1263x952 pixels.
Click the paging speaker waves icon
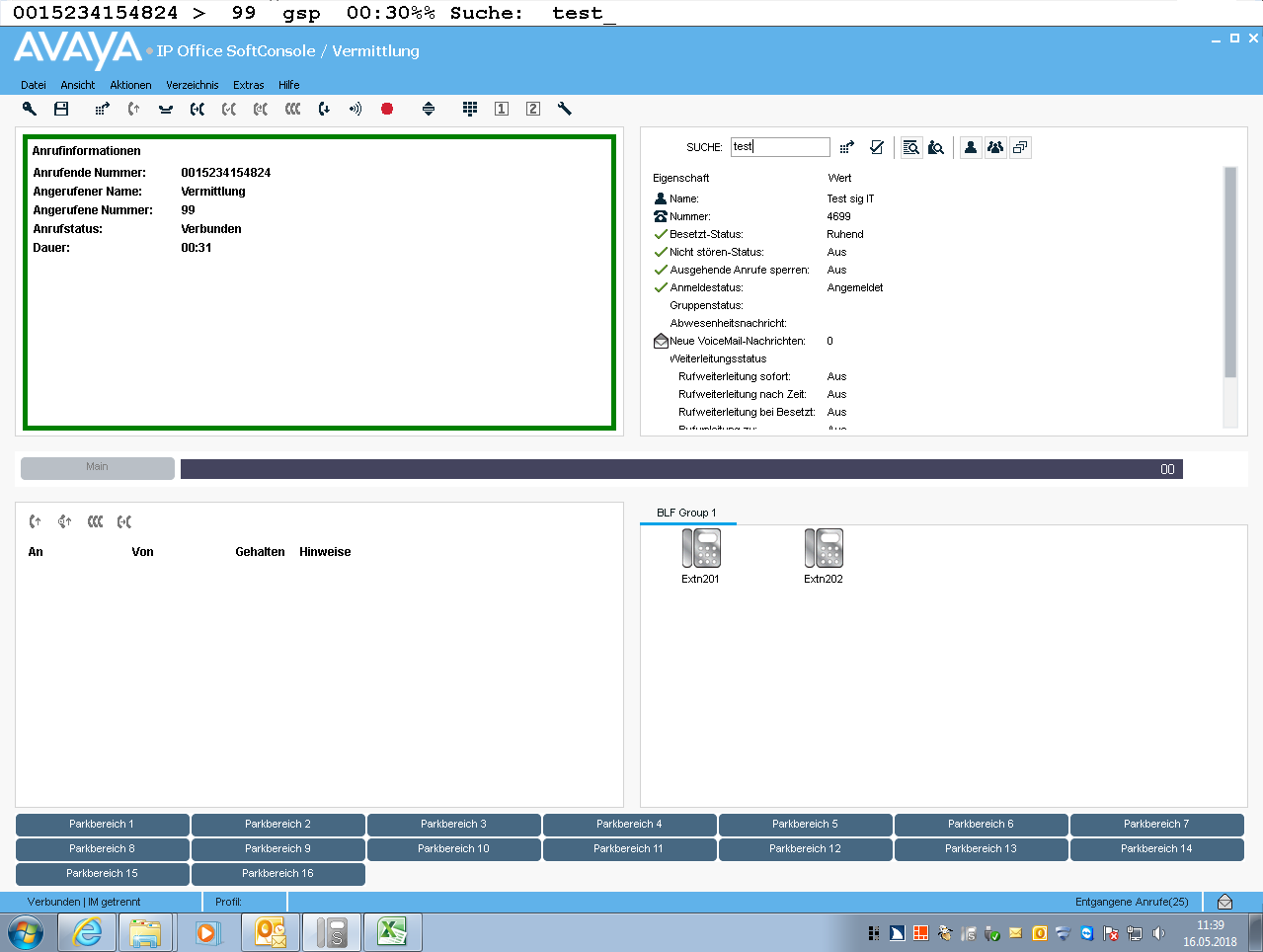[355, 109]
